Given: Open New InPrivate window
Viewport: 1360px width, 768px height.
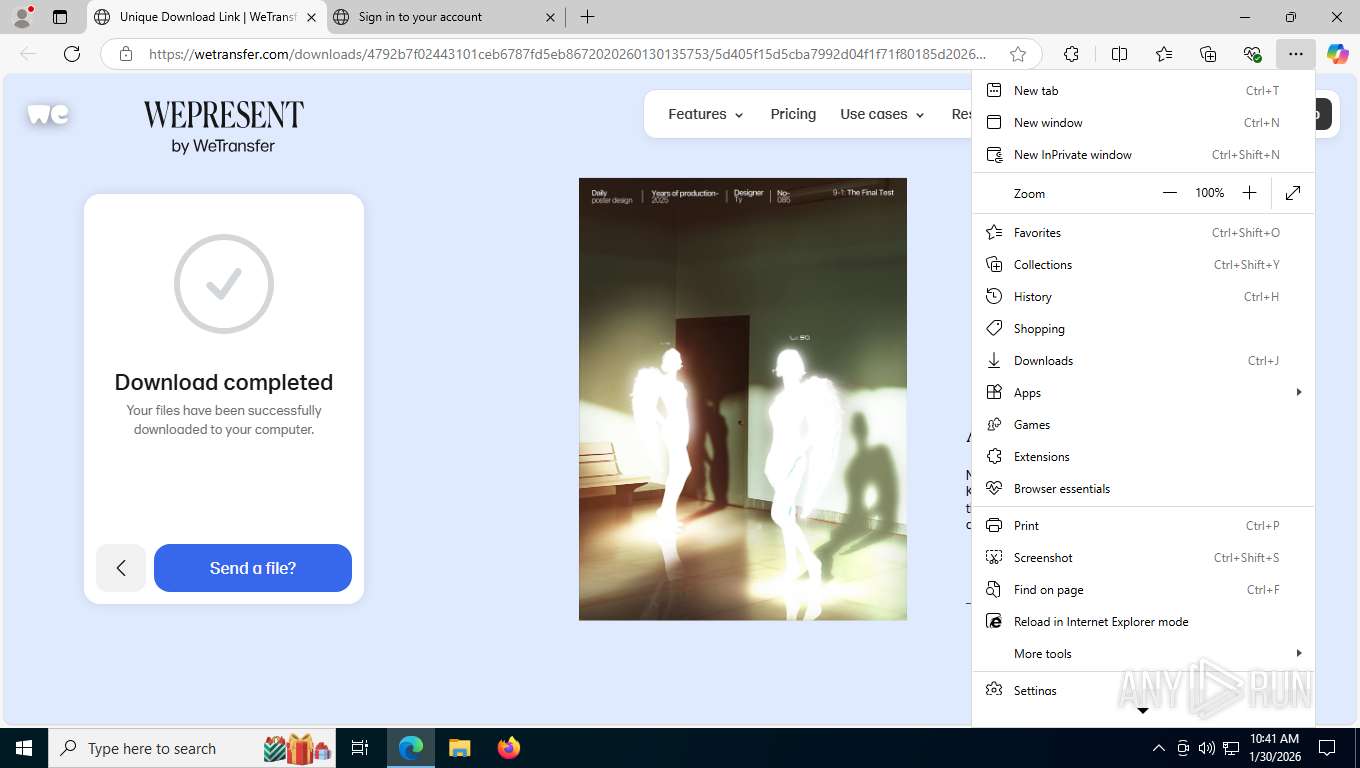Looking at the screenshot, I should [x=1143, y=155].
